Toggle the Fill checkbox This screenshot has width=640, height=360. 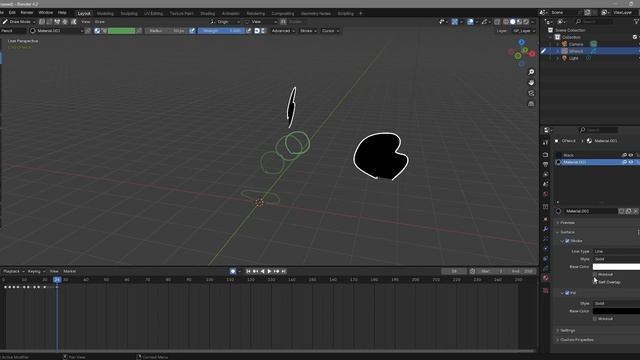[567, 293]
